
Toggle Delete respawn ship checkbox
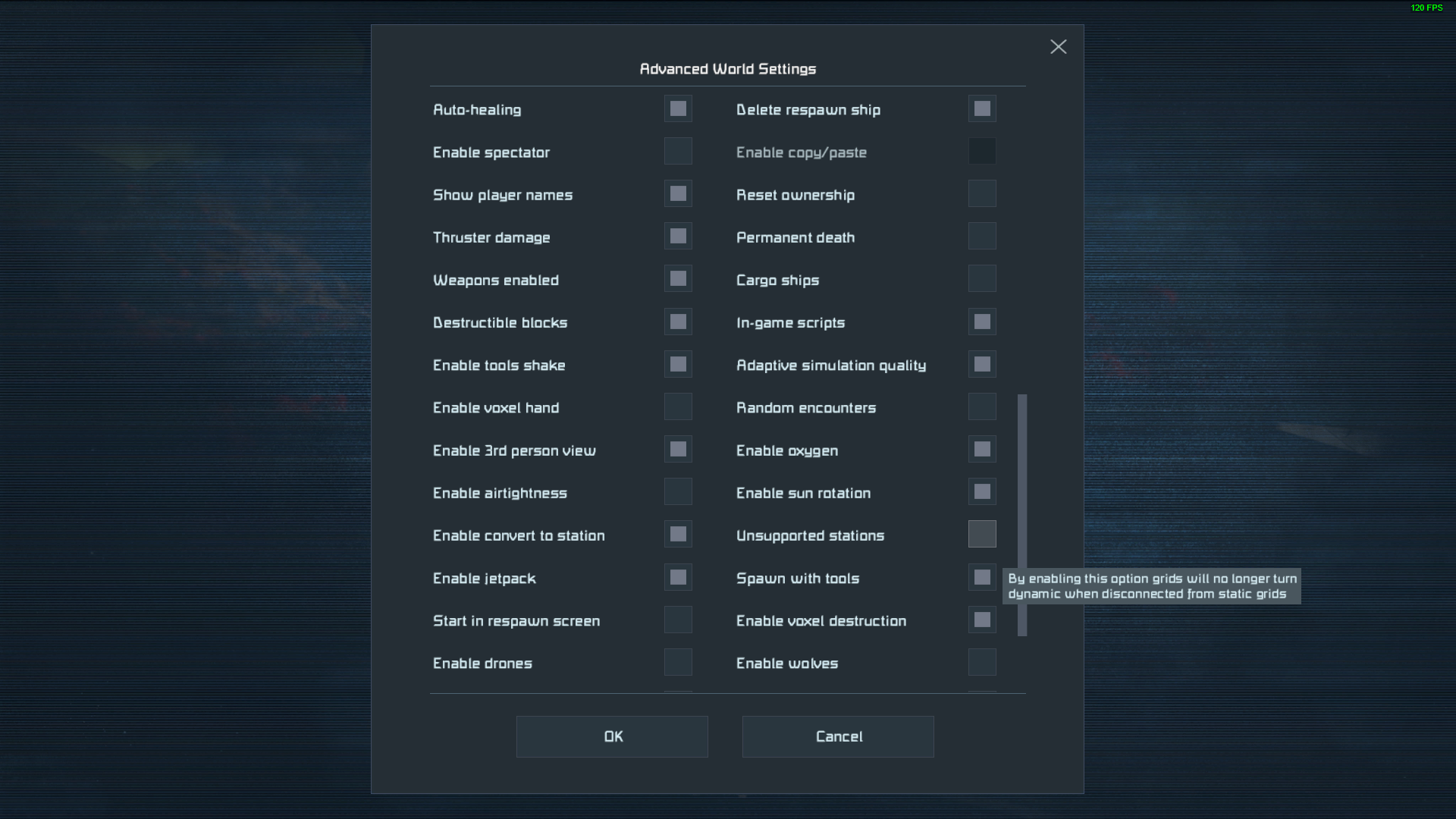(982, 109)
